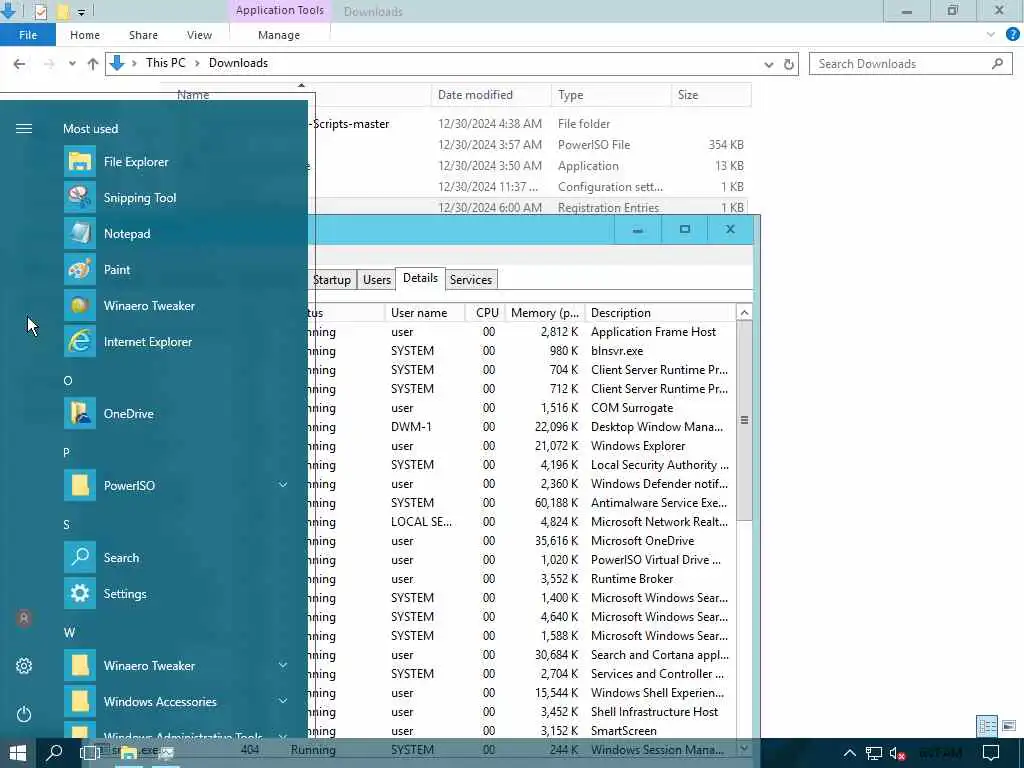
Task: Switch to Task Manager Users tab
Action: point(377,280)
